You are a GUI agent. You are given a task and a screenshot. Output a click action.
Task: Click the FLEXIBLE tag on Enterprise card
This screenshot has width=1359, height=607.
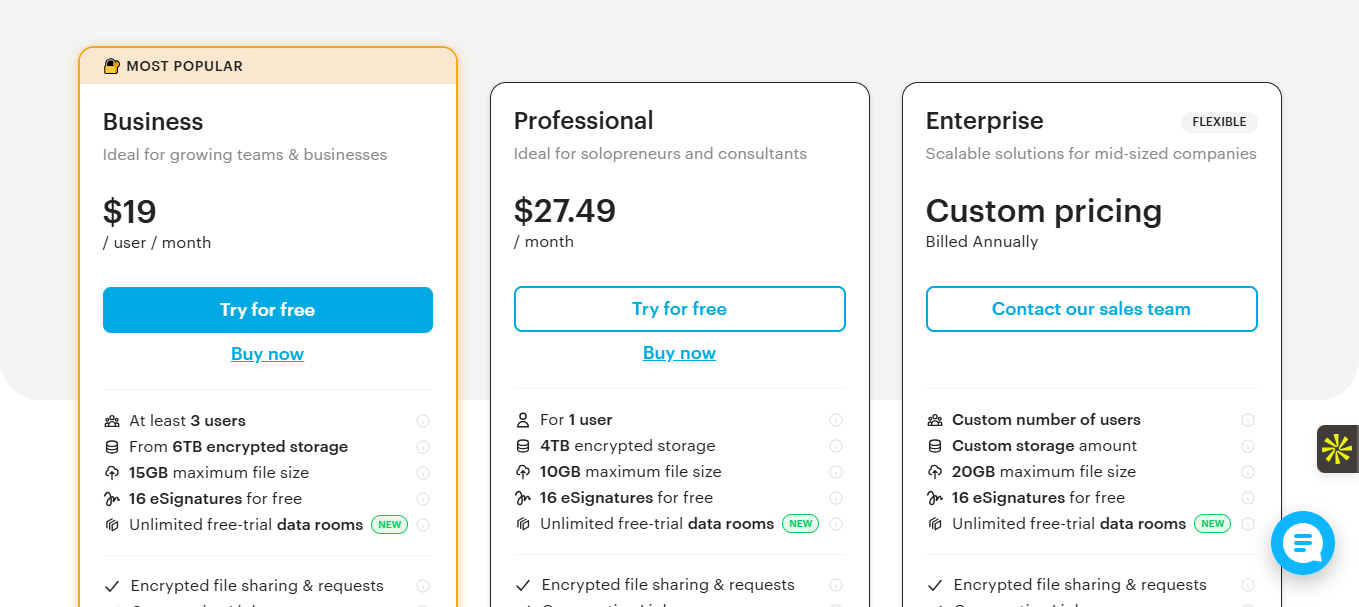coord(1219,122)
